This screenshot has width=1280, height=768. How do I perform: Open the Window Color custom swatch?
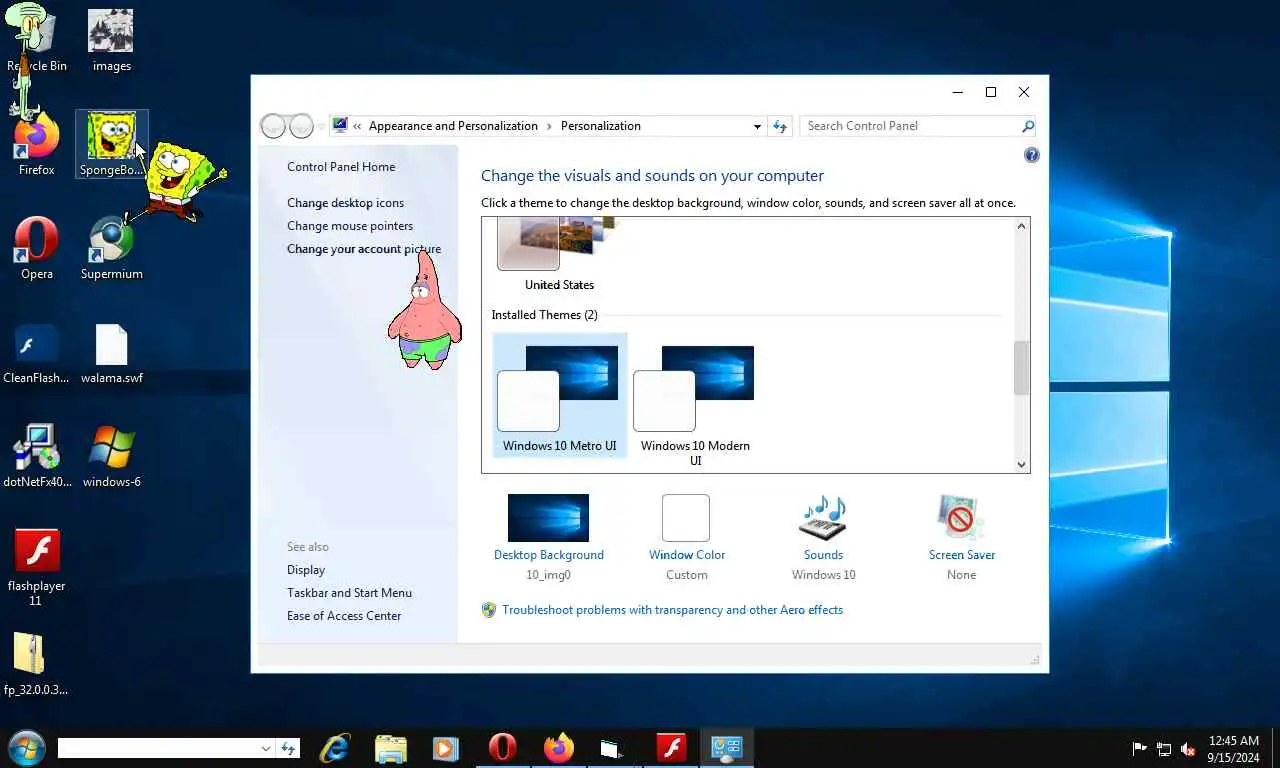[686, 518]
